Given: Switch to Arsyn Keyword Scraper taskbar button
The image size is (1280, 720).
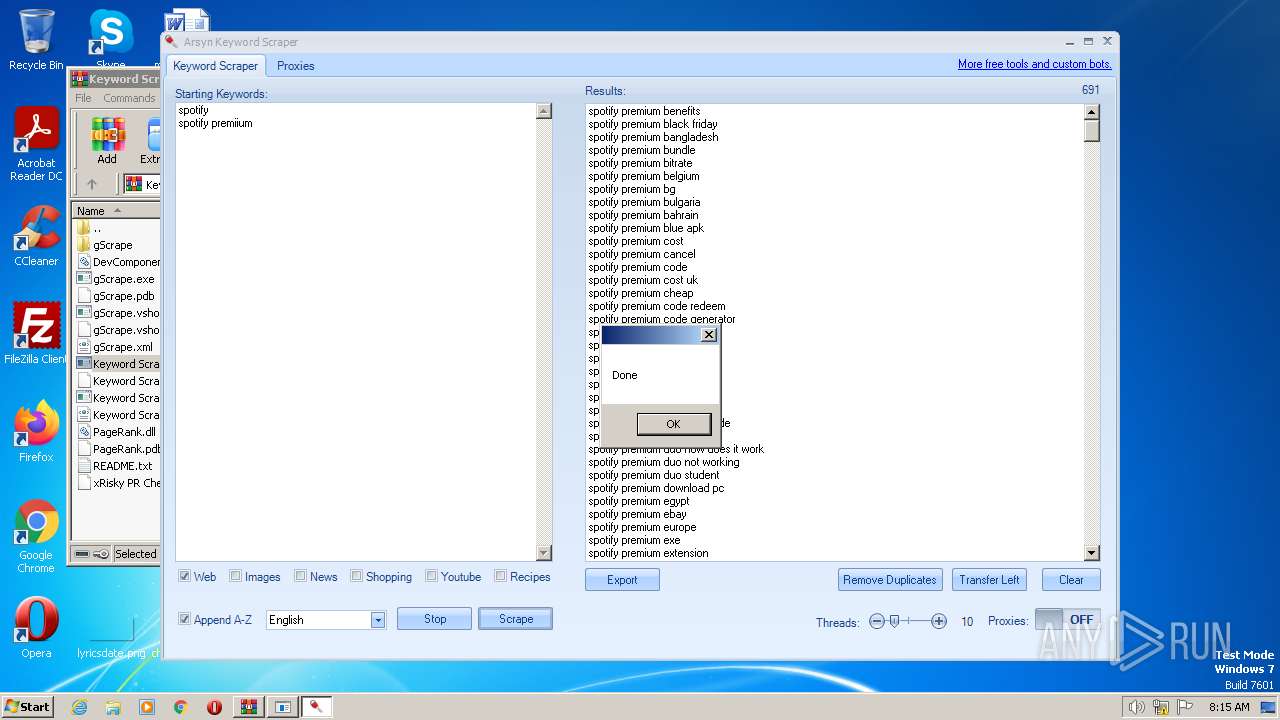Looking at the screenshot, I should pos(316,707).
